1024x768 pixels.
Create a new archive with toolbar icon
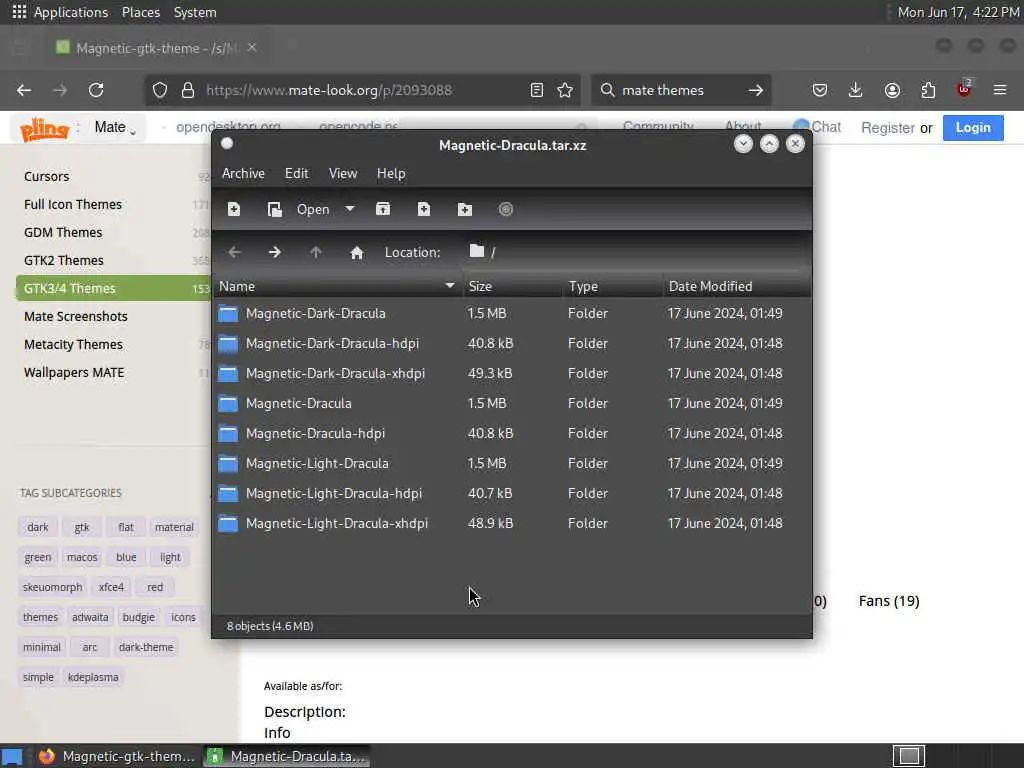click(x=234, y=209)
